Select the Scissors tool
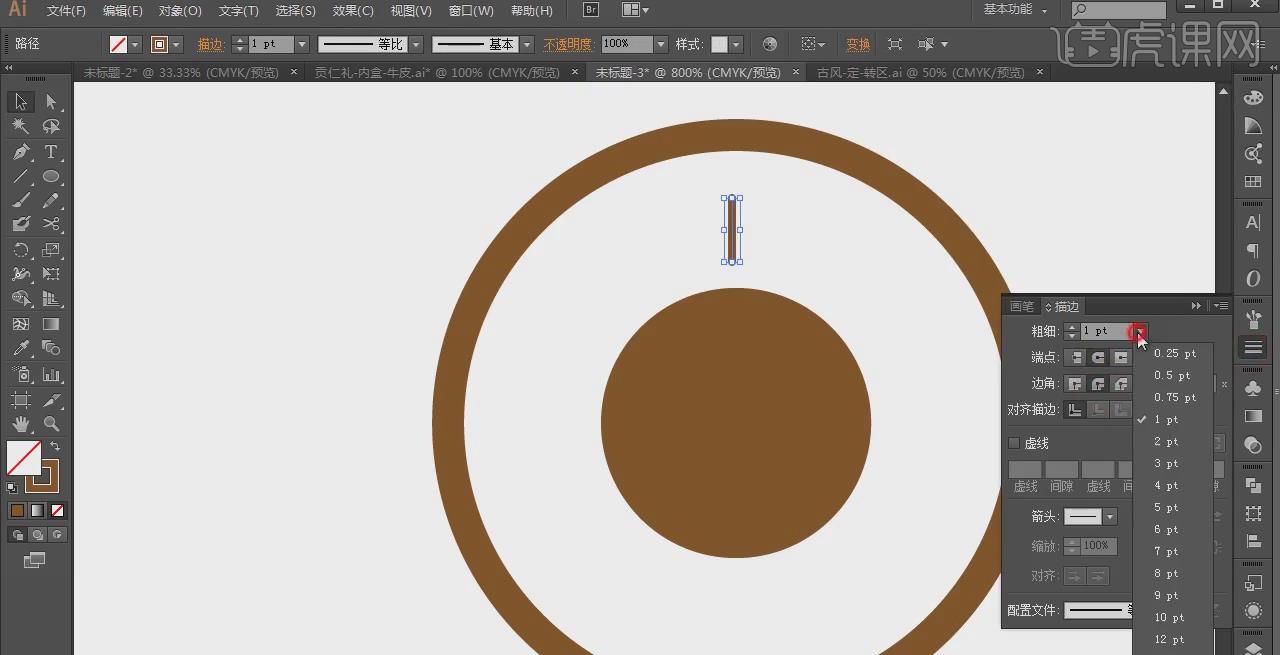The width and height of the screenshot is (1280, 655). 51,225
